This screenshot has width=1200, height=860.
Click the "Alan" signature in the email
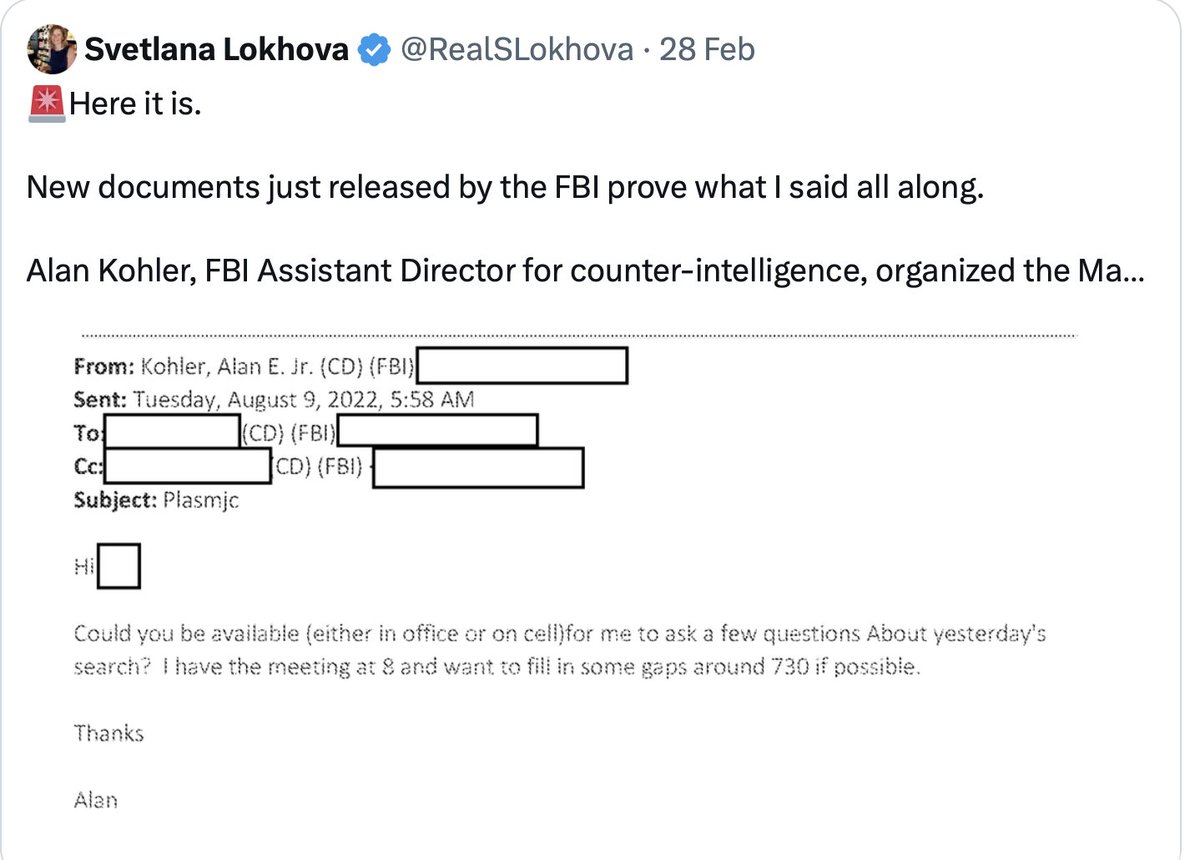96,799
